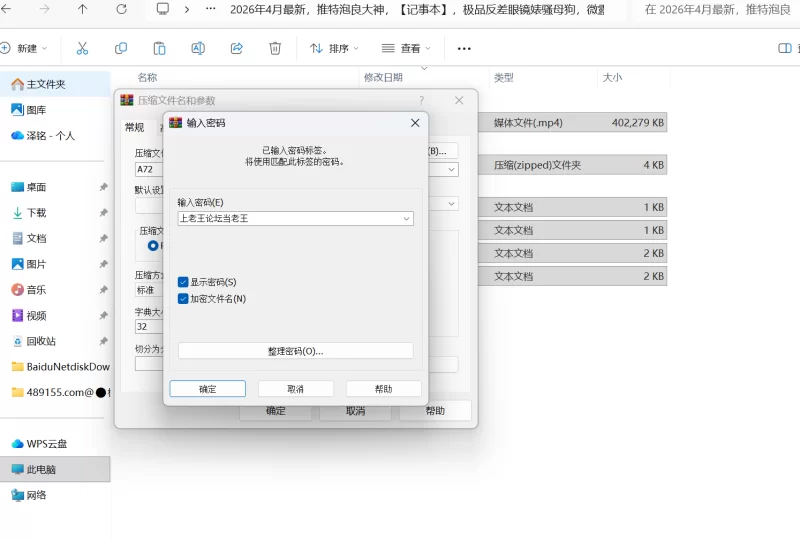Select 此电脑 in sidebar
This screenshot has height=540, width=800.
point(55,469)
